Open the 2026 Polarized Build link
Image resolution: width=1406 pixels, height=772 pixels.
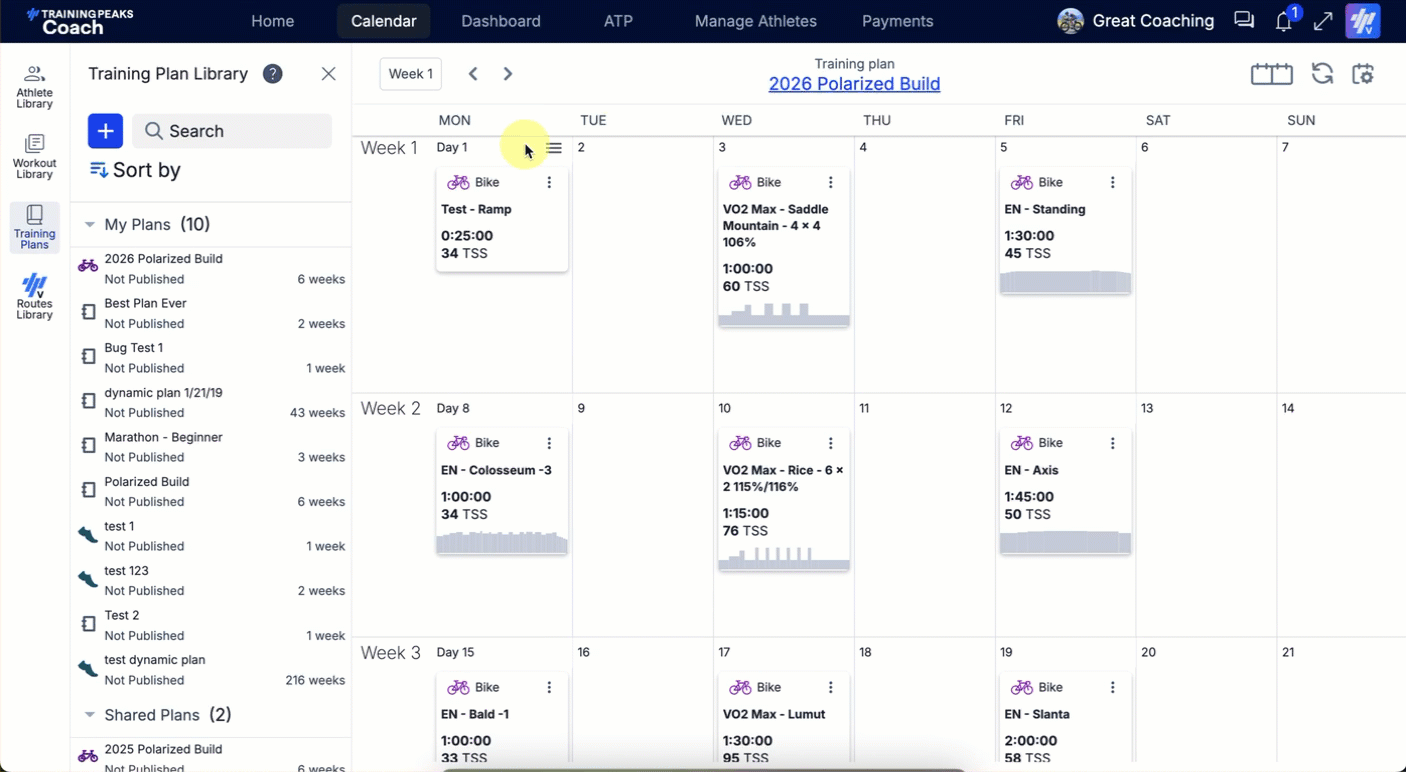pos(854,84)
